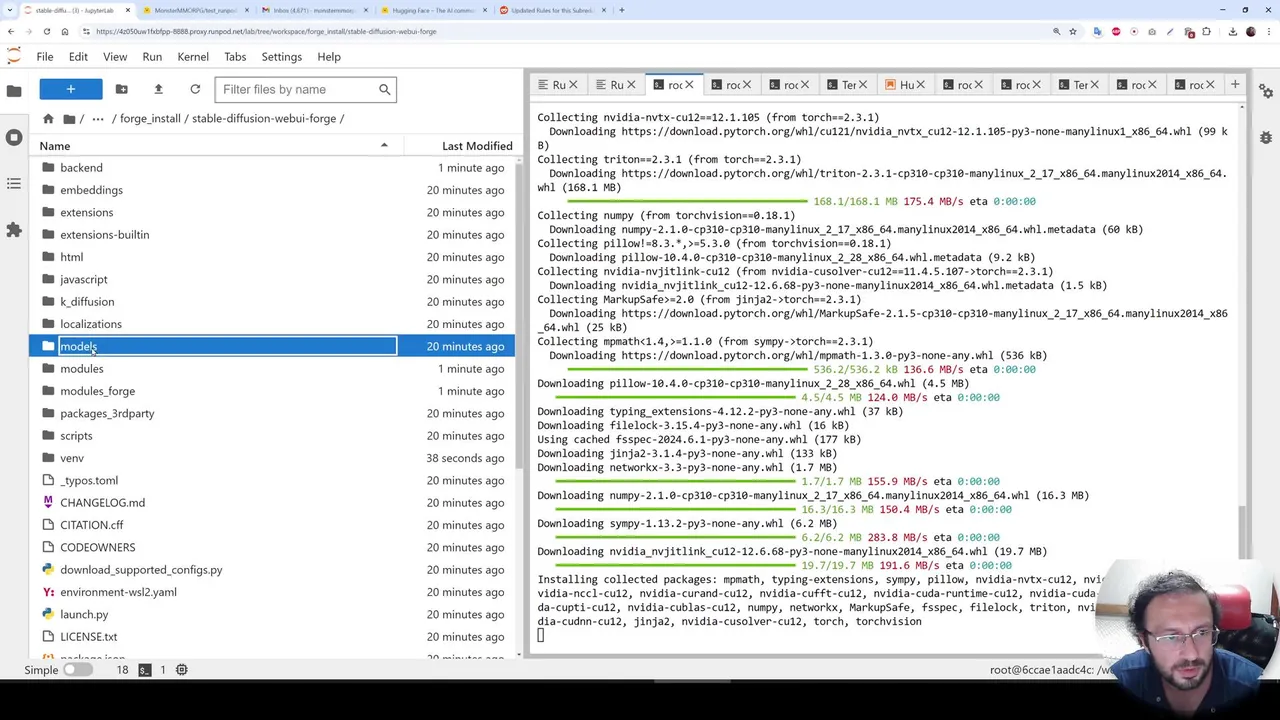Click stable-diffusion-webui-forge breadcrumb

click(x=264, y=118)
